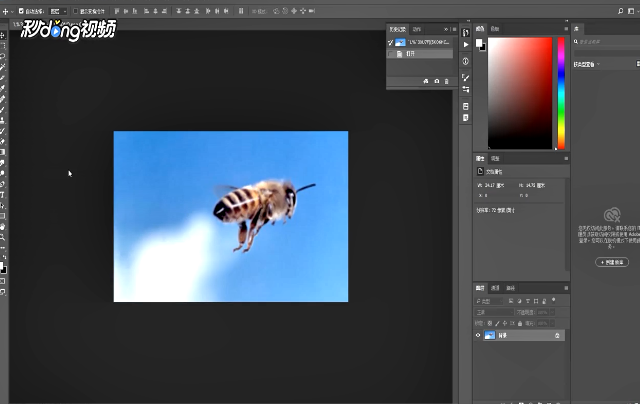Open the Layers panel flyout menu
Viewport: 640px width, 404px height.
(x=566, y=288)
